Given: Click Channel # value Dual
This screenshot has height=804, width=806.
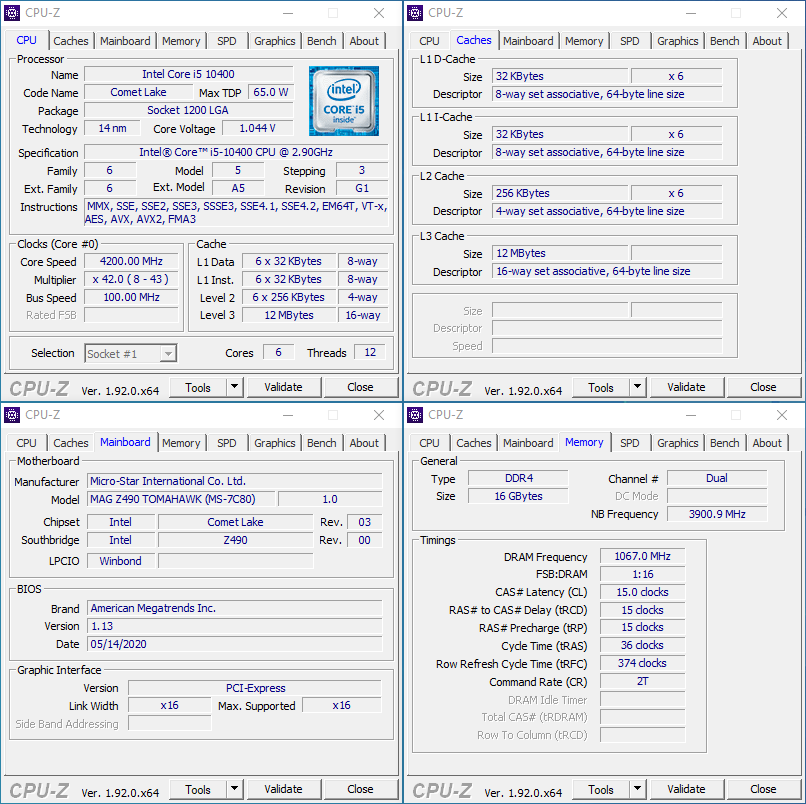Looking at the screenshot, I should pyautogui.click(x=717, y=478).
